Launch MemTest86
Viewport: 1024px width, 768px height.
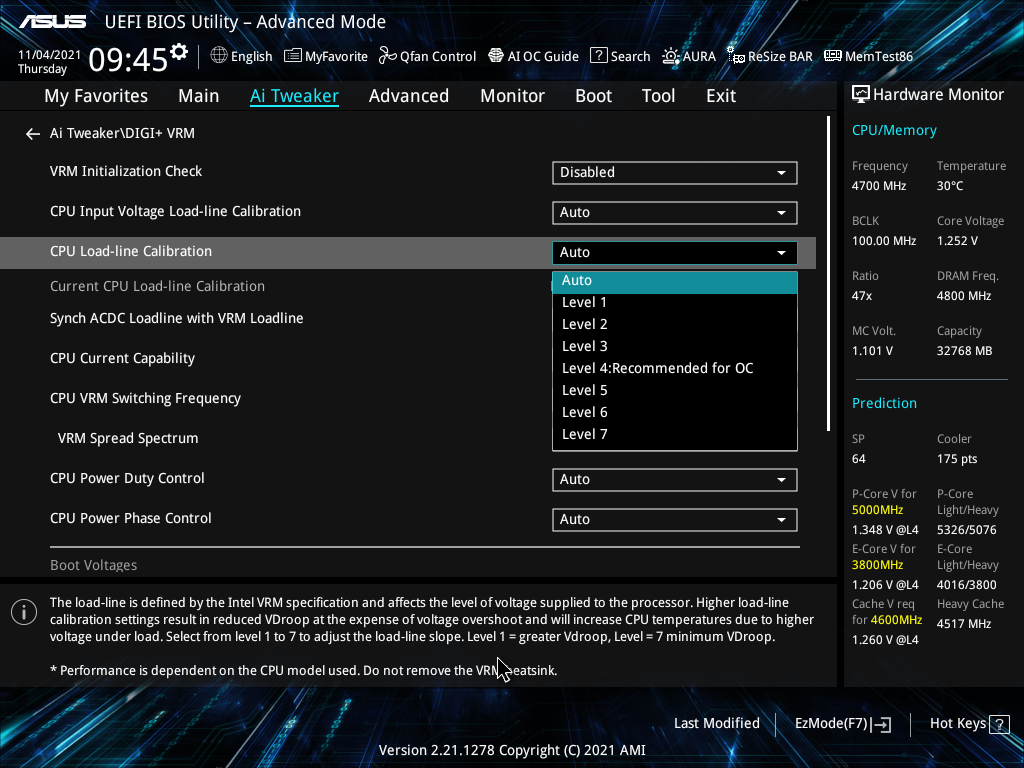point(869,56)
